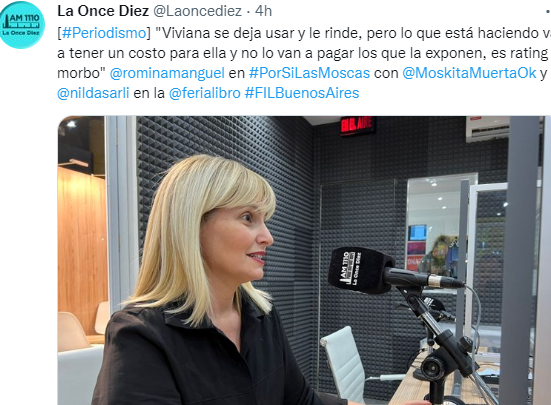Click the white office chair in the photo

point(344,364)
